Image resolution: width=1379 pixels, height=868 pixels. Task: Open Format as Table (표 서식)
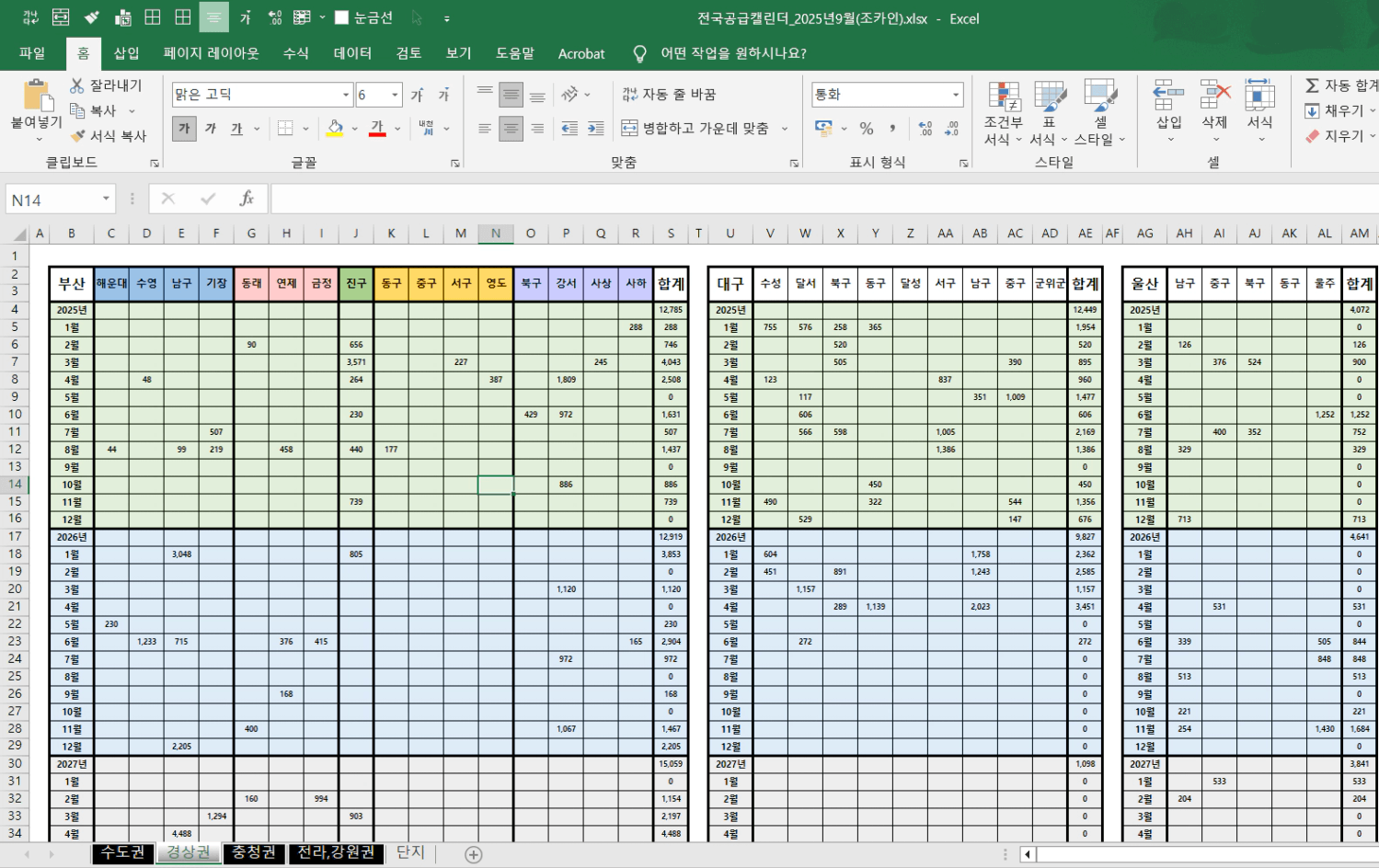pyautogui.click(x=1050, y=113)
